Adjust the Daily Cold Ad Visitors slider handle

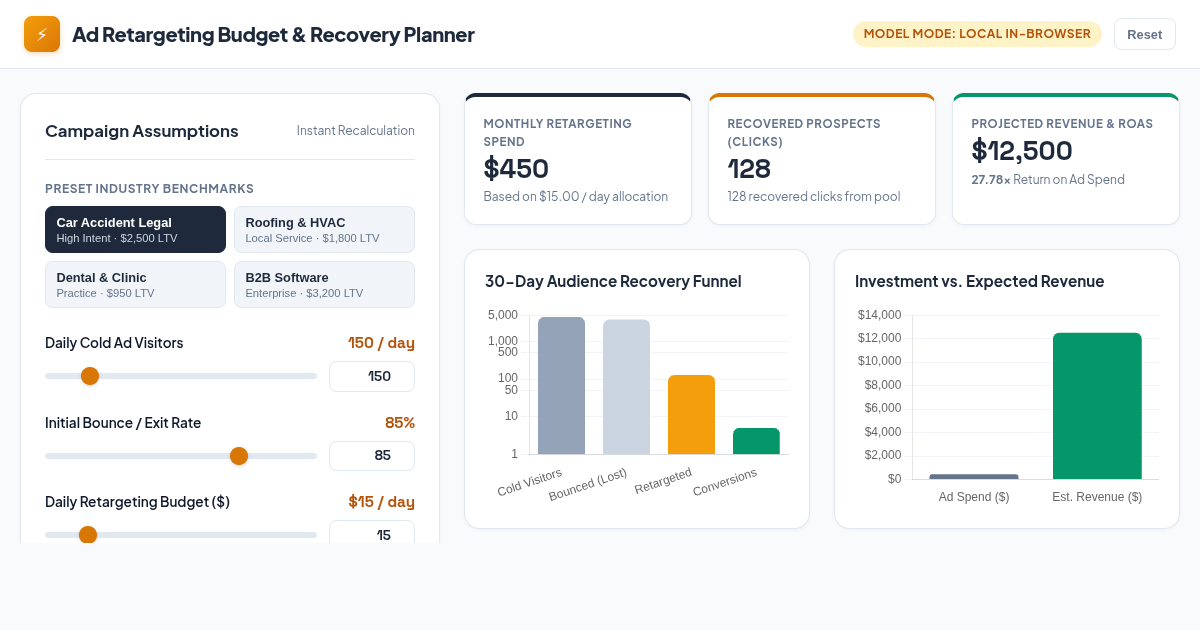pyautogui.click(x=90, y=376)
